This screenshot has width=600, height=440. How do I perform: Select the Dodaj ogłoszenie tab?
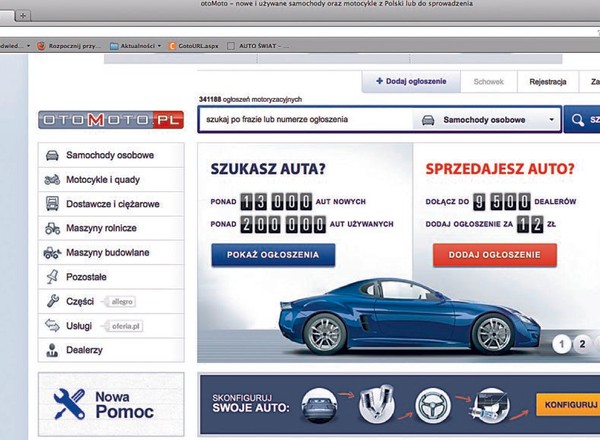(411, 81)
